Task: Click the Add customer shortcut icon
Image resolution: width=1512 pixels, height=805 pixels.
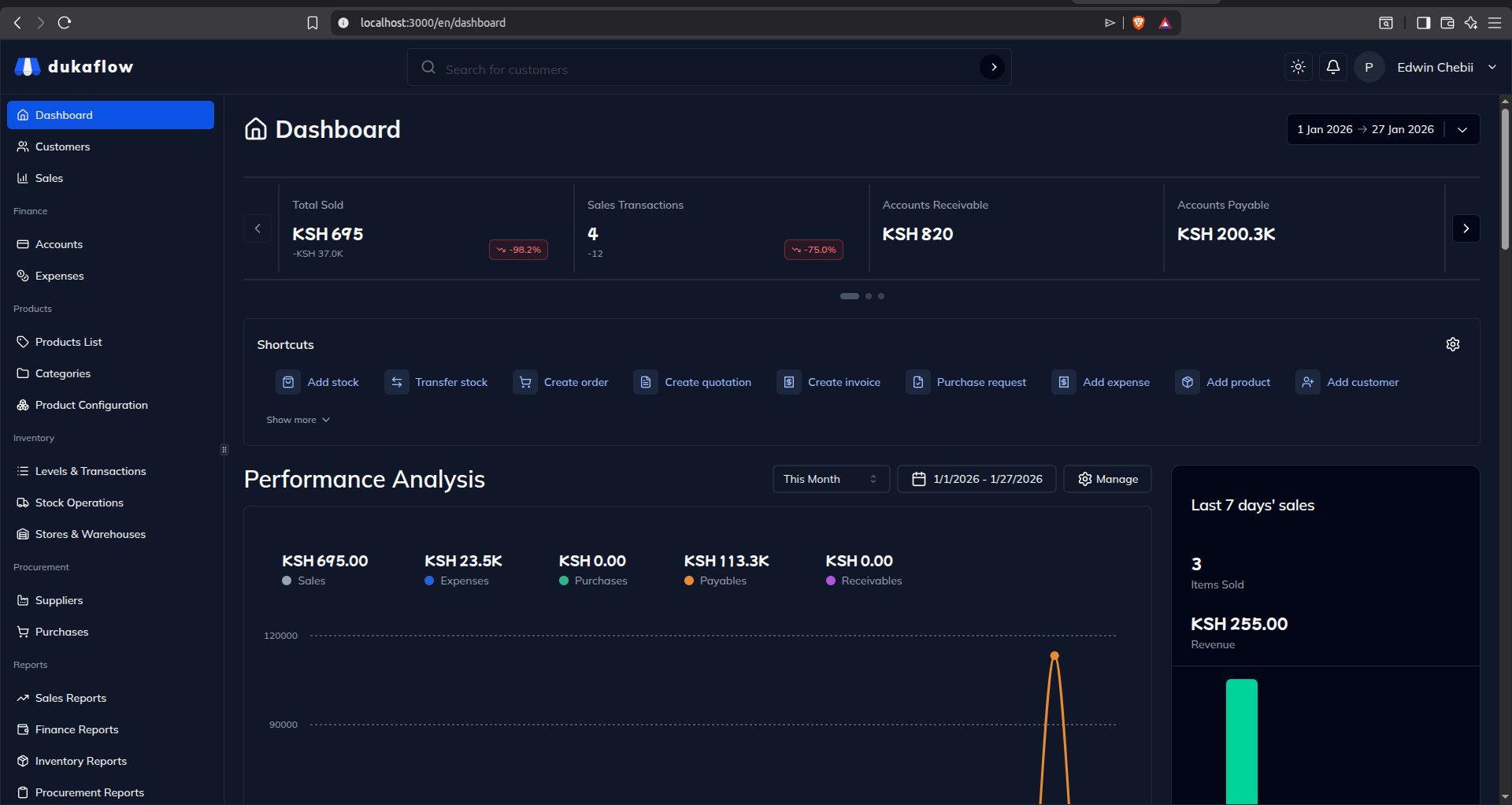Action: click(1308, 382)
